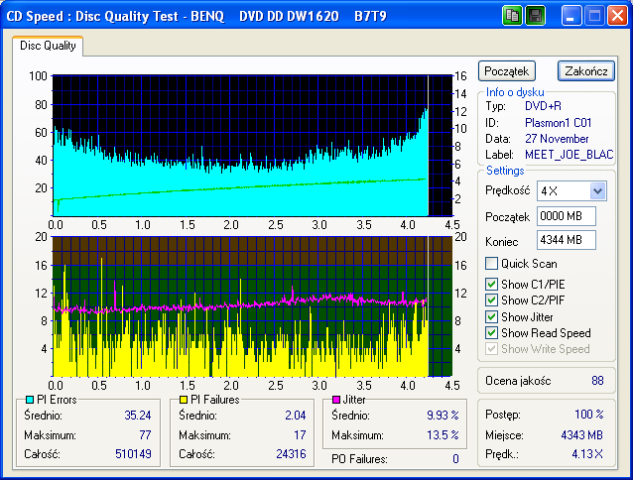This screenshot has height=480, width=633.
Task: Click the PI Failures Średnio value 2.04
Action: pos(296,415)
